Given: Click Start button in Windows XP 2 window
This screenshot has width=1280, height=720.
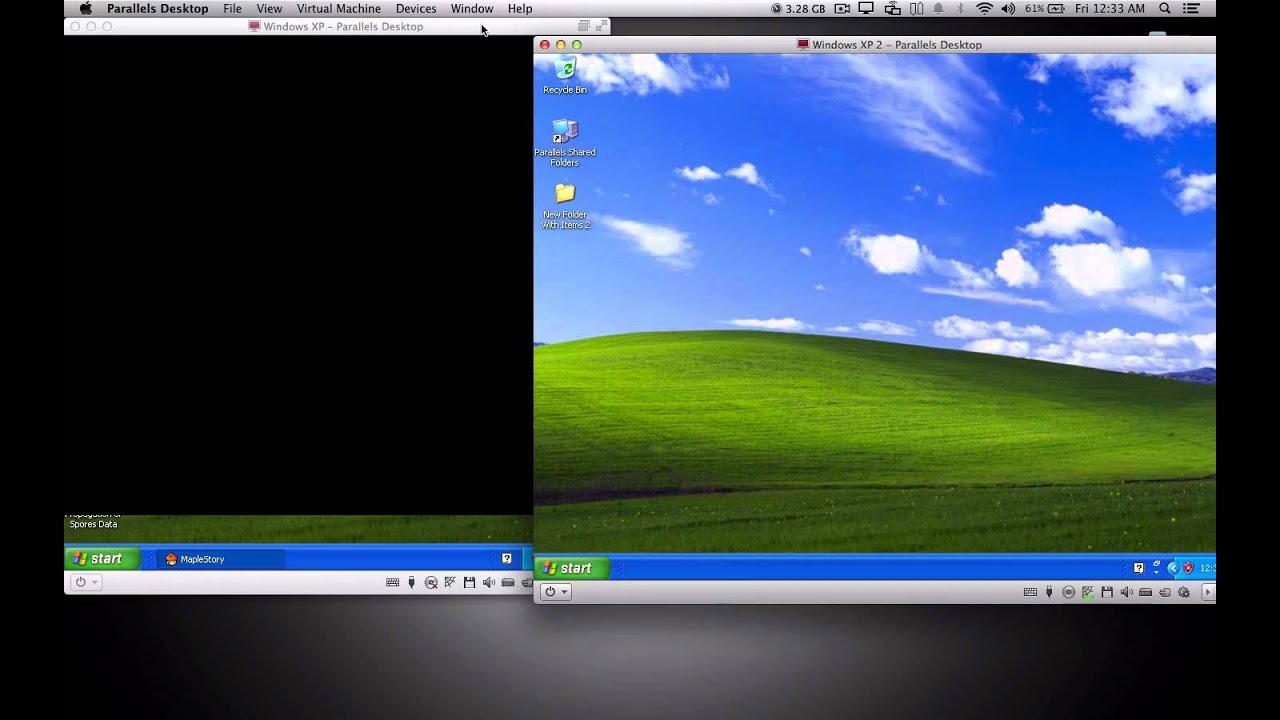Looking at the screenshot, I should (x=571, y=568).
